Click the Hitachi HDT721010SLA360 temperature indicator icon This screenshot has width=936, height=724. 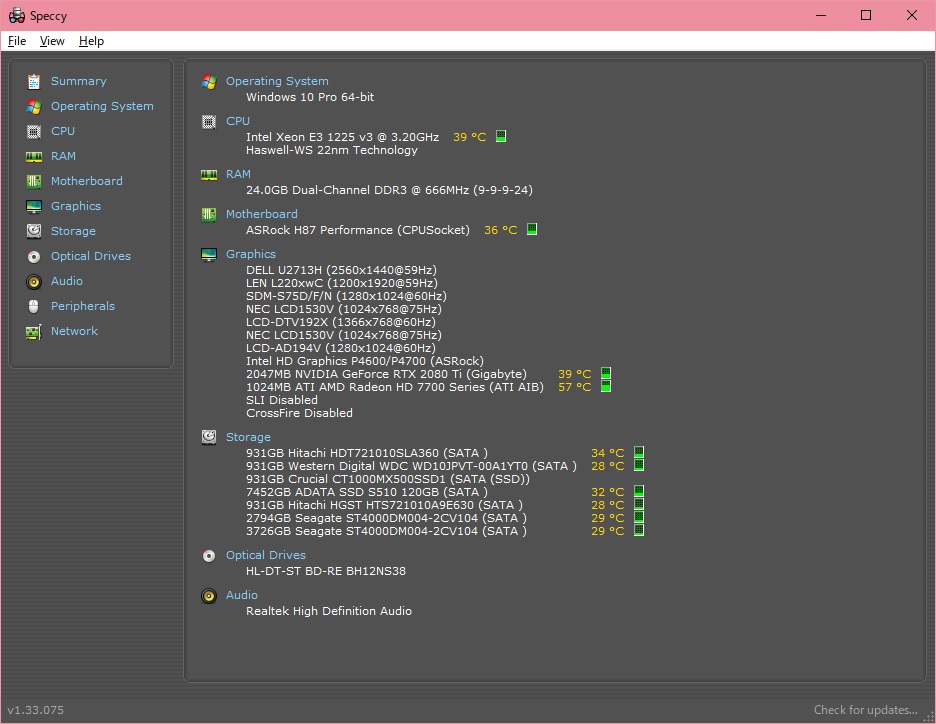coord(639,452)
